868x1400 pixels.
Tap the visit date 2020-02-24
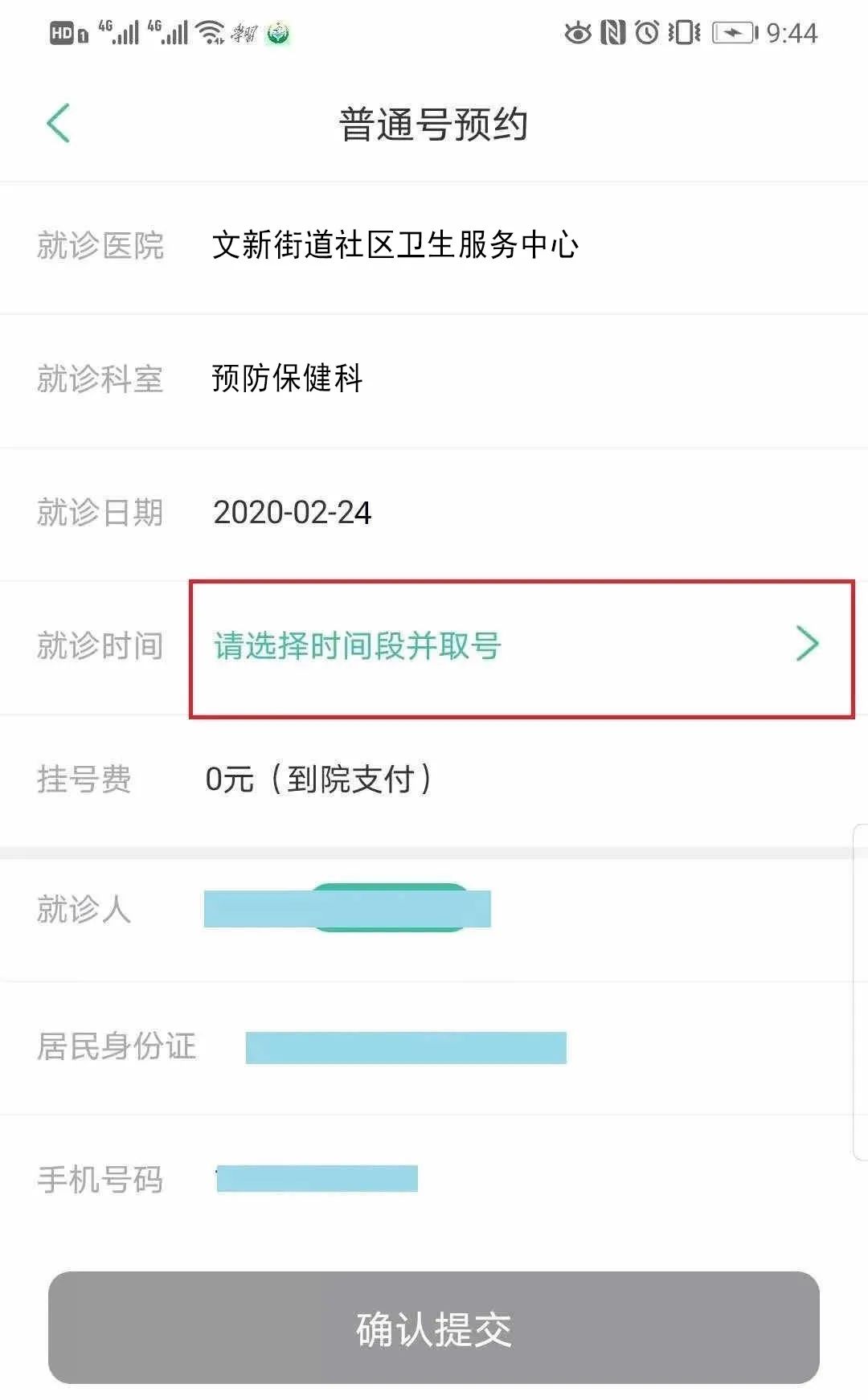tap(292, 513)
